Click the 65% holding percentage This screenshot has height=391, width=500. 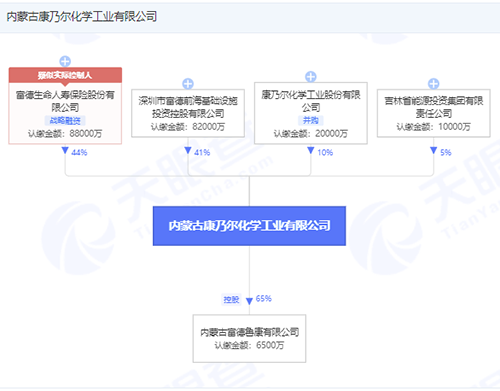point(264,298)
